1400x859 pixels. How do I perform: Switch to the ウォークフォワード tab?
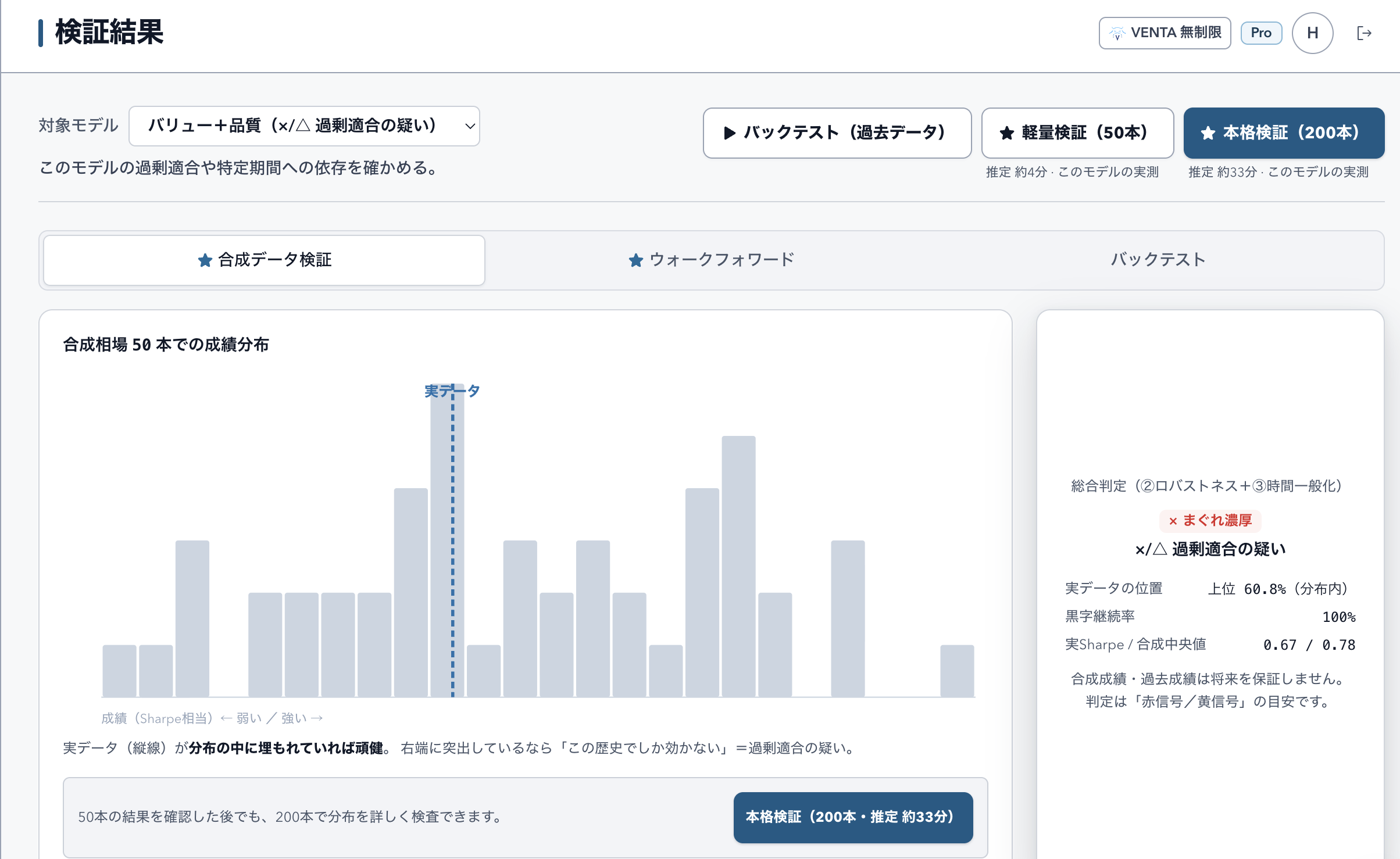pos(711,260)
